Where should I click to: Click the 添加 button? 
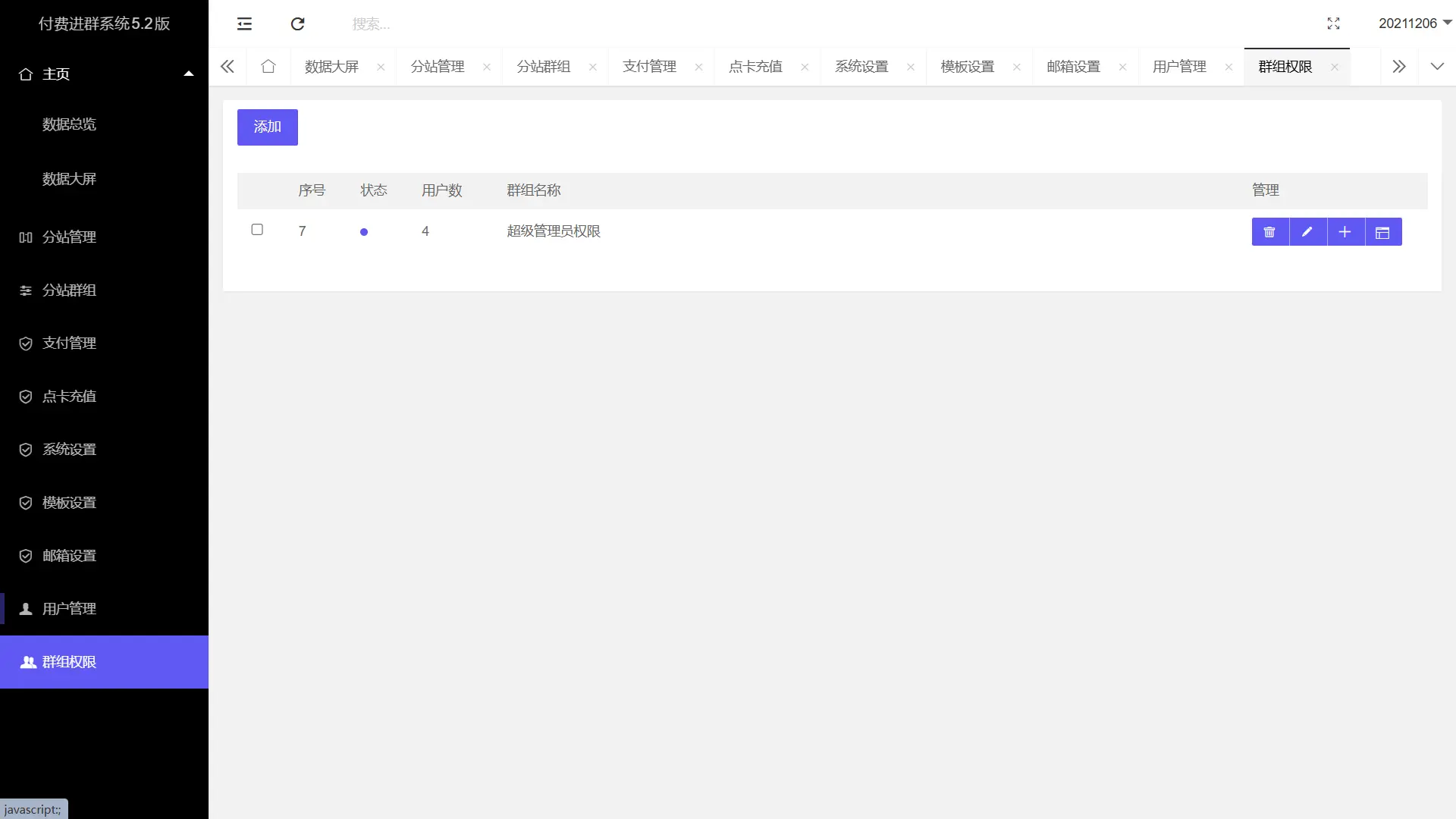pos(267,127)
